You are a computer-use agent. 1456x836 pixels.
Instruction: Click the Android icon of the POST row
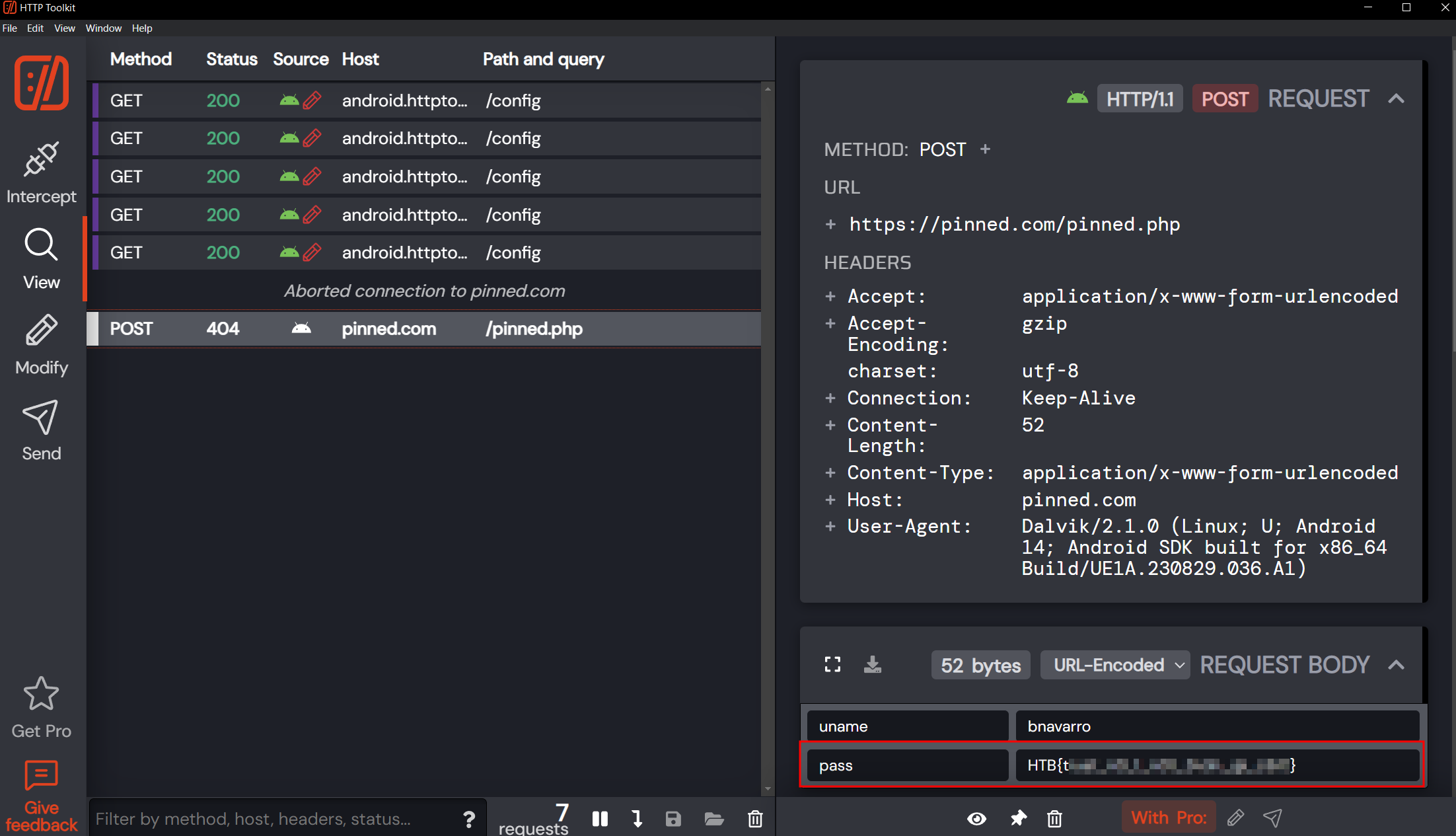(301, 328)
